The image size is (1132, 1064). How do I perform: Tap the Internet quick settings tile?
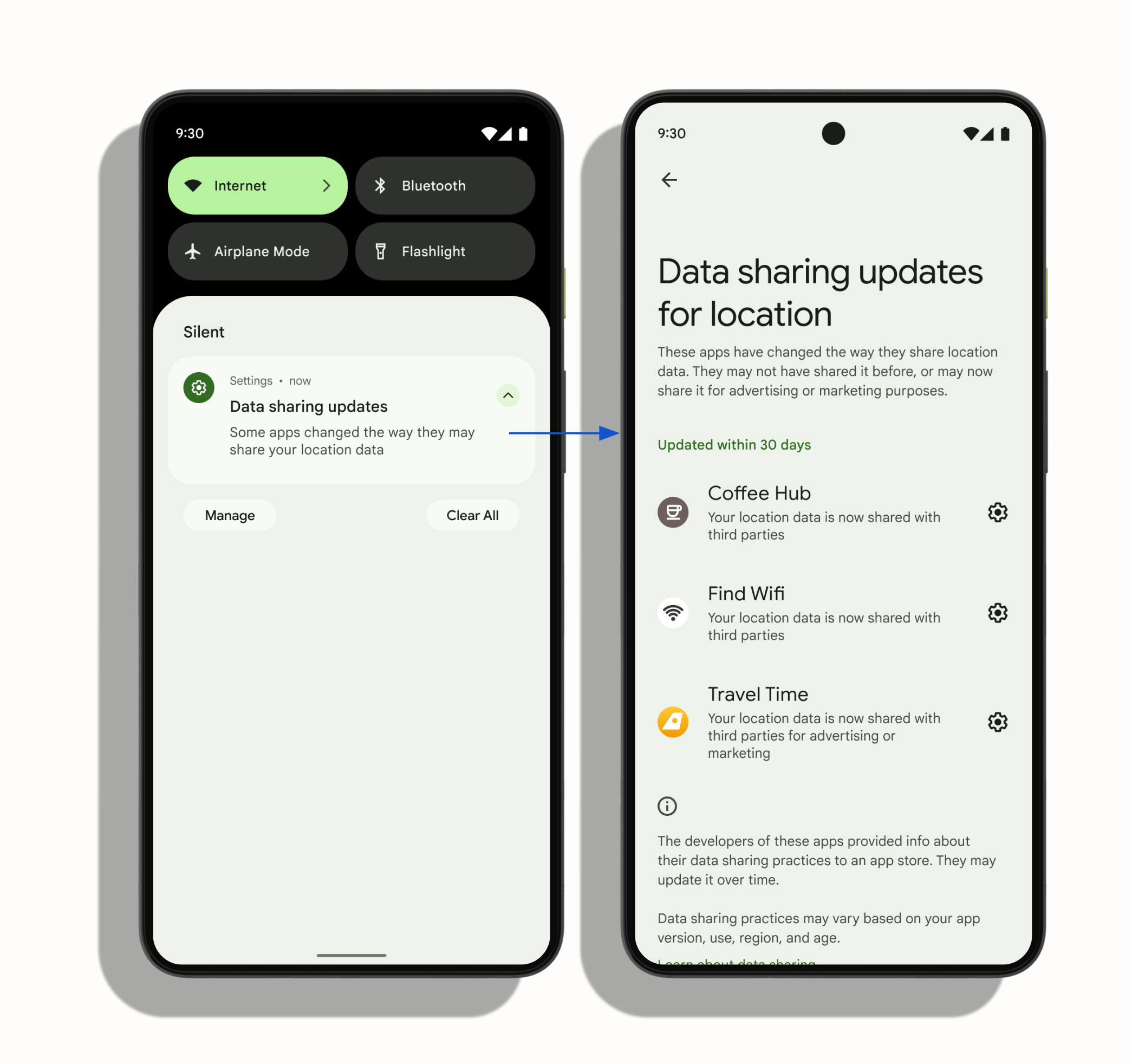pyautogui.click(x=262, y=184)
